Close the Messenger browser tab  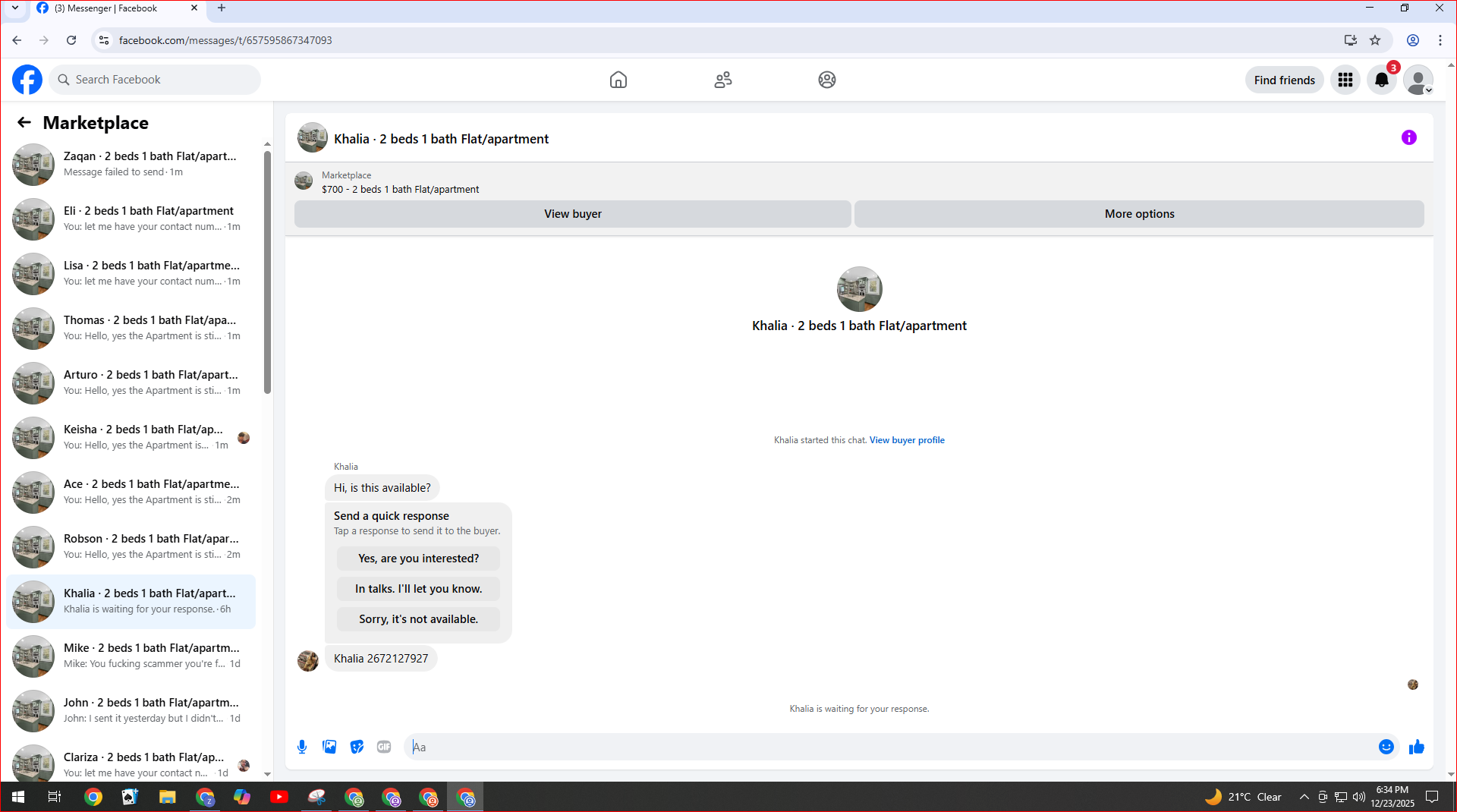pos(194,8)
